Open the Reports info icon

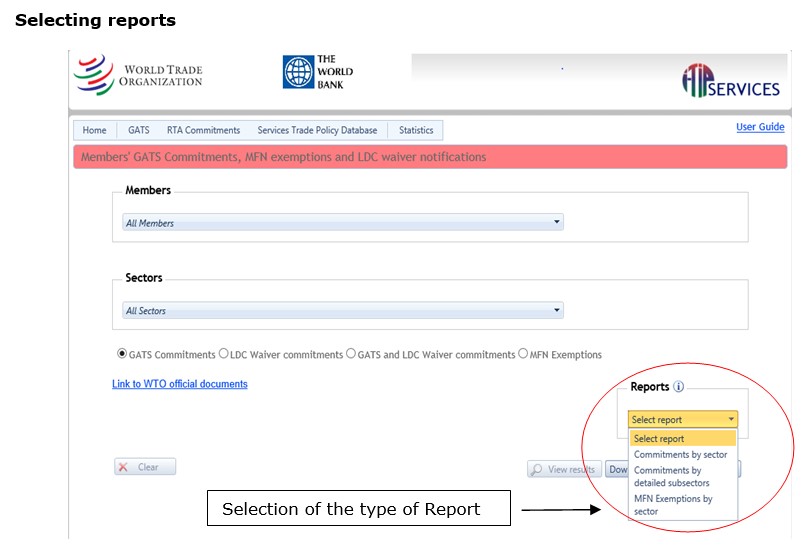point(678,387)
